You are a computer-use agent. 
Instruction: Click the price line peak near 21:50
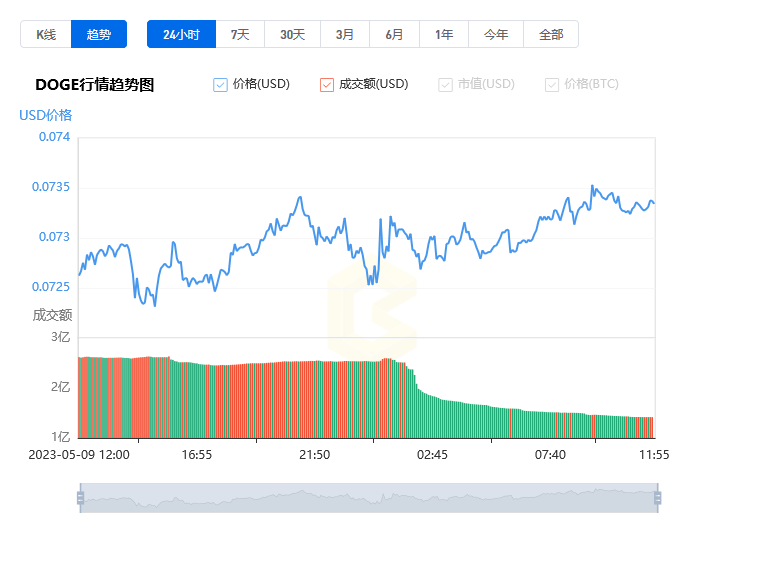tap(300, 197)
